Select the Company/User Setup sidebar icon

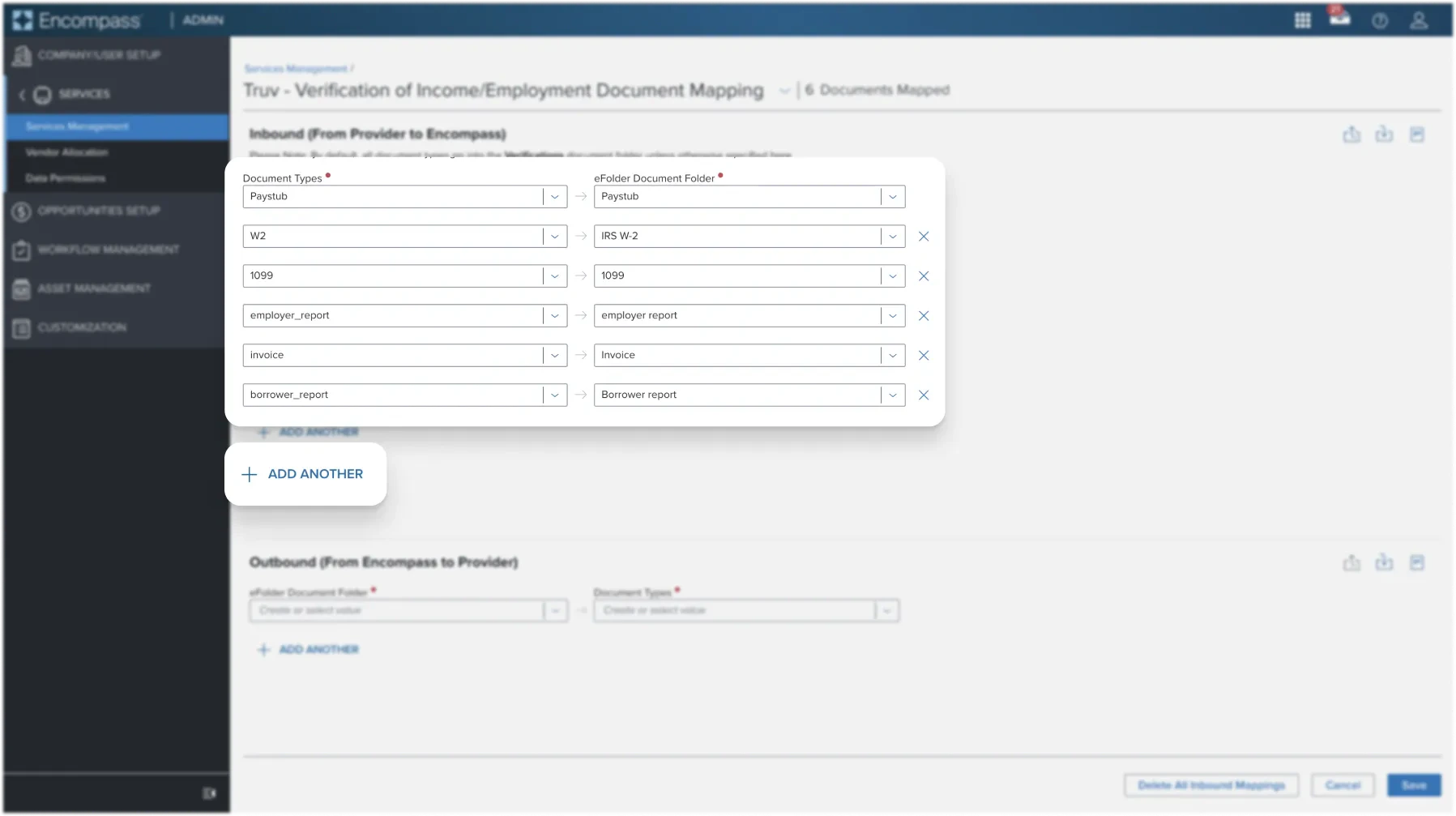click(x=22, y=55)
